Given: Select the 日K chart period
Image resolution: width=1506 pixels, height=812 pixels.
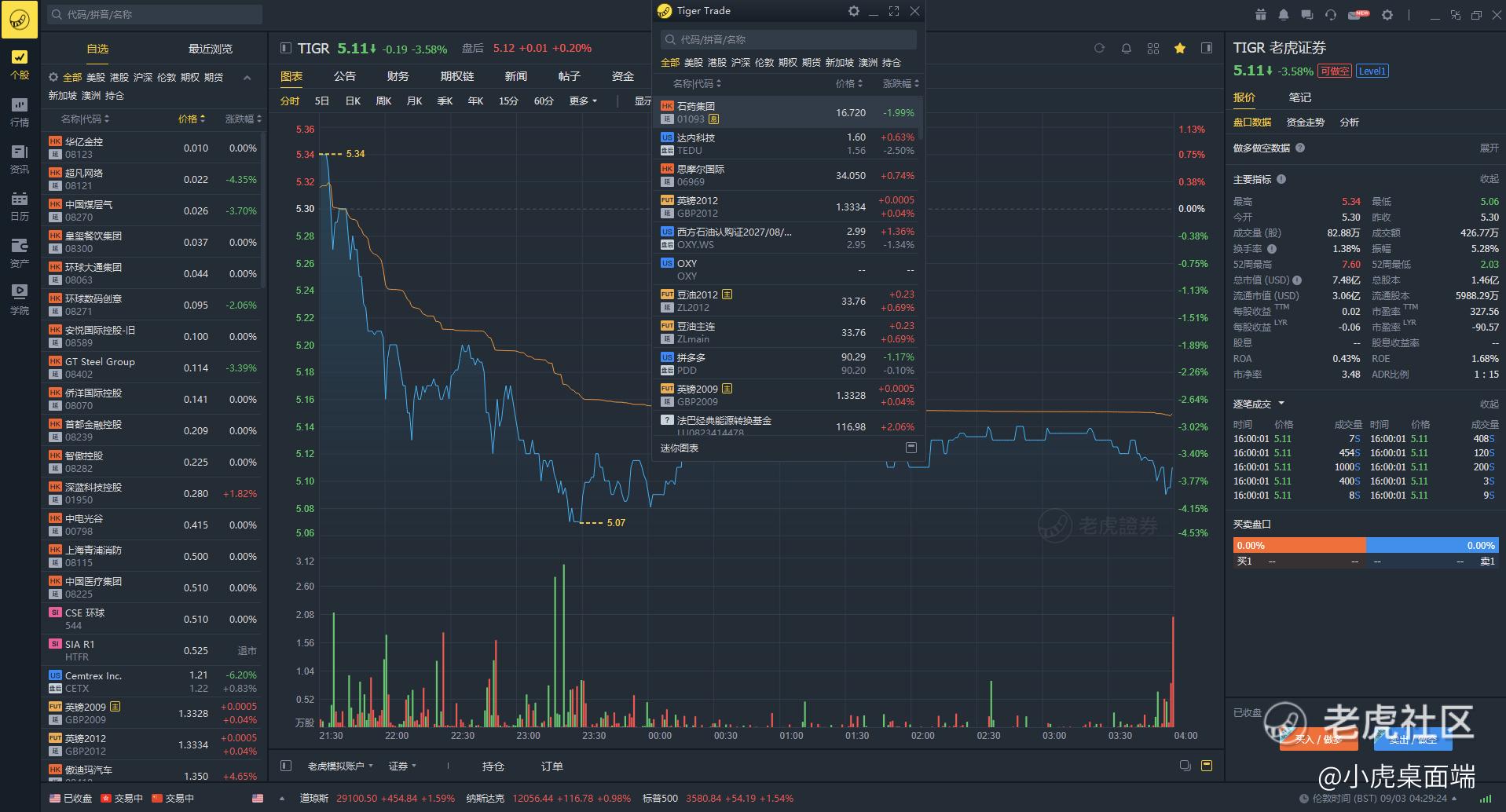Looking at the screenshot, I should (x=353, y=101).
